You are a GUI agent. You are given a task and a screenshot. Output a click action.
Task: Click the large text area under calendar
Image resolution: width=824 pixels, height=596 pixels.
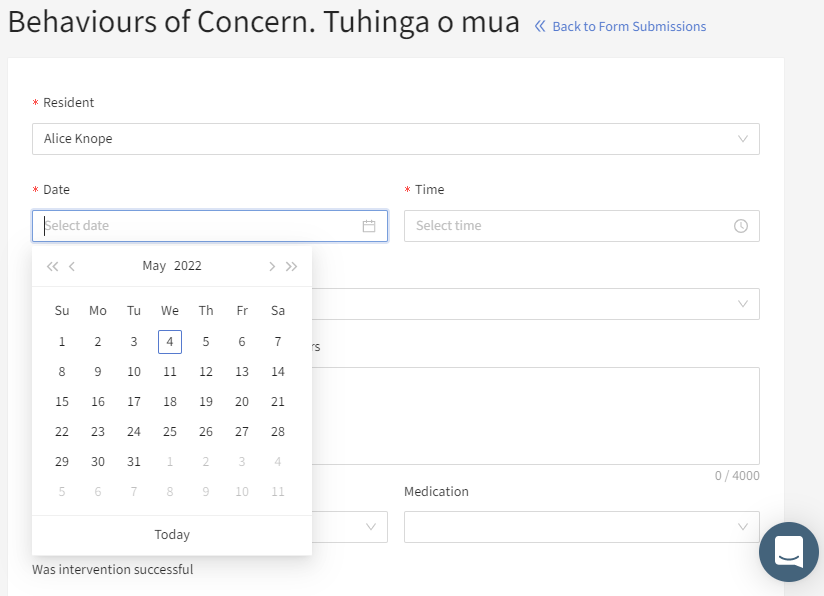tap(535, 416)
